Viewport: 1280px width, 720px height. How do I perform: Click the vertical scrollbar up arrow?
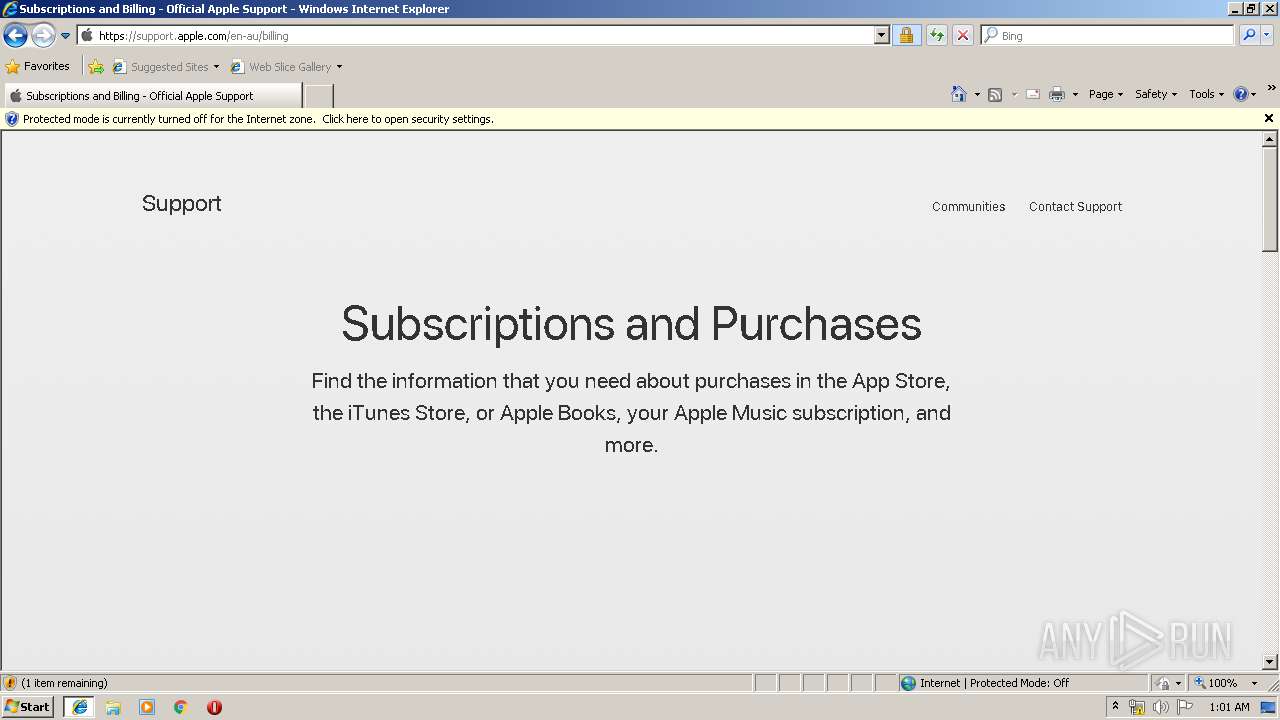(x=1270, y=140)
